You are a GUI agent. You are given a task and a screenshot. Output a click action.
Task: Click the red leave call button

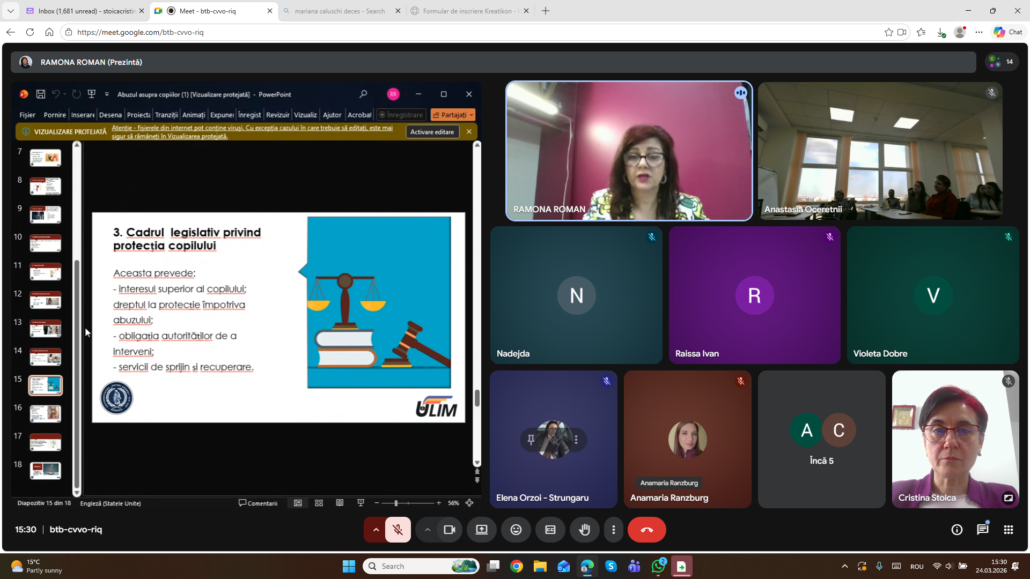point(646,530)
